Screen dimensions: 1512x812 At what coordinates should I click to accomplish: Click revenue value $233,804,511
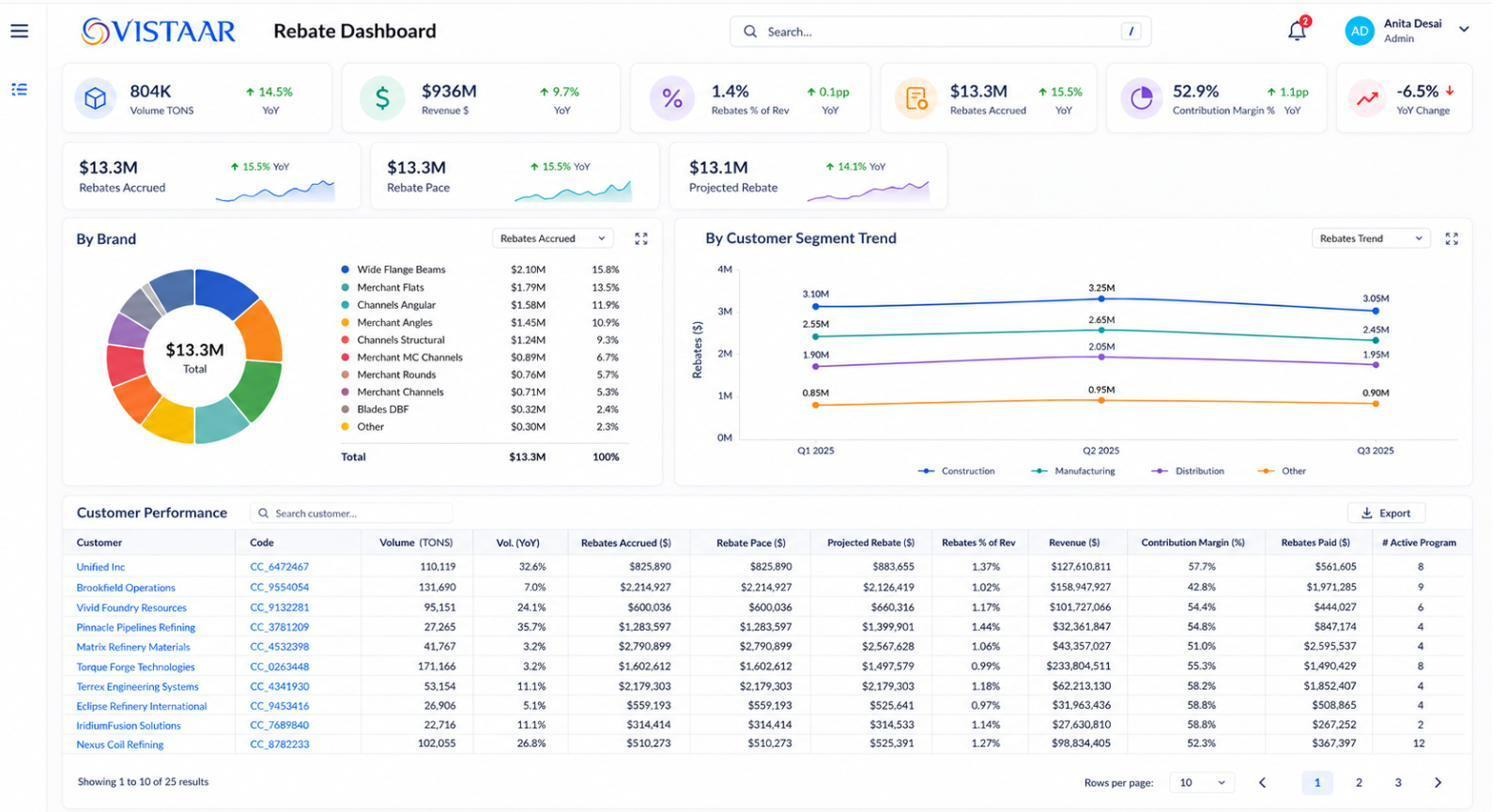tap(1079, 667)
